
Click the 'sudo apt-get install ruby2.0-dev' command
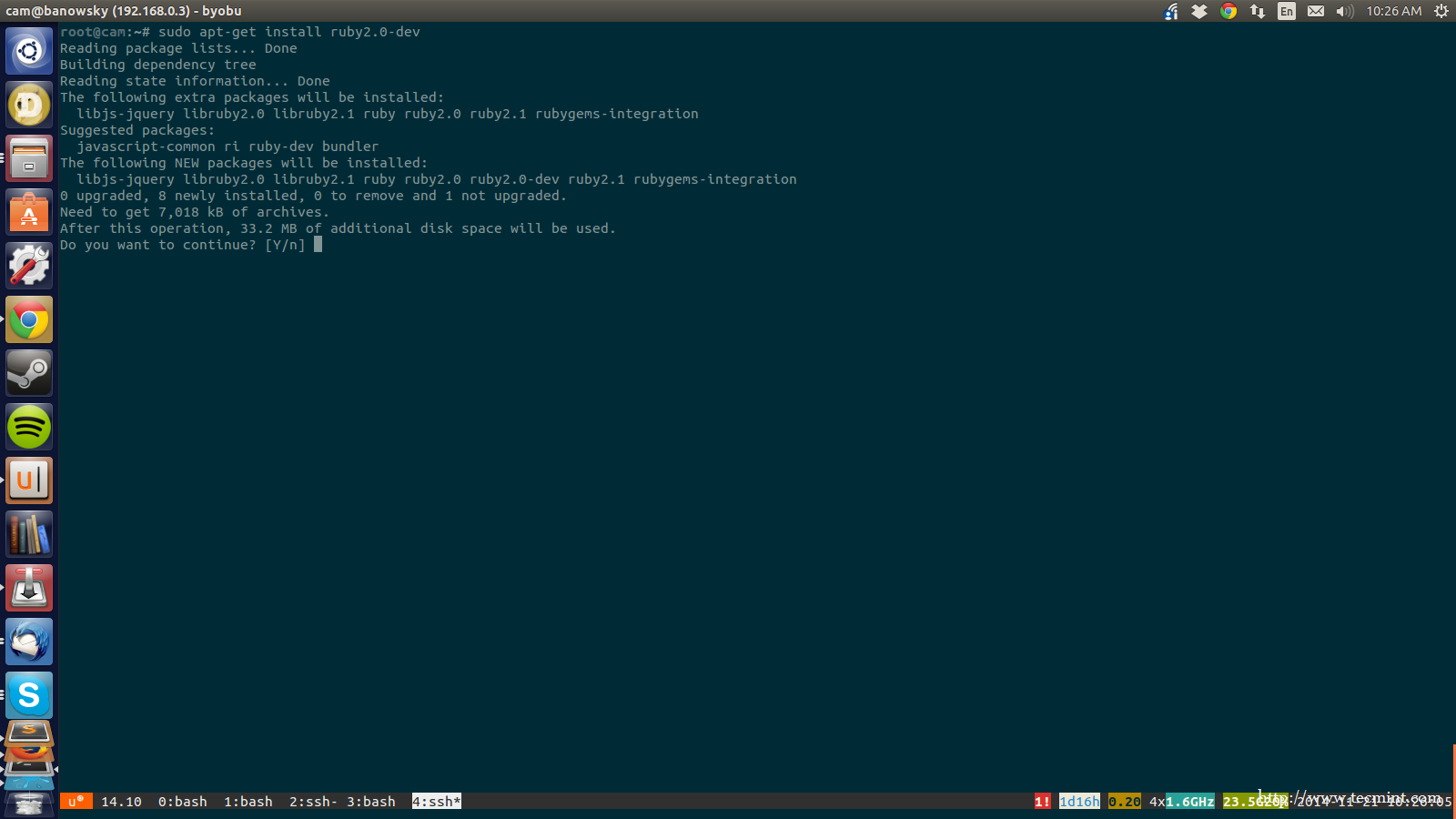tap(289, 32)
